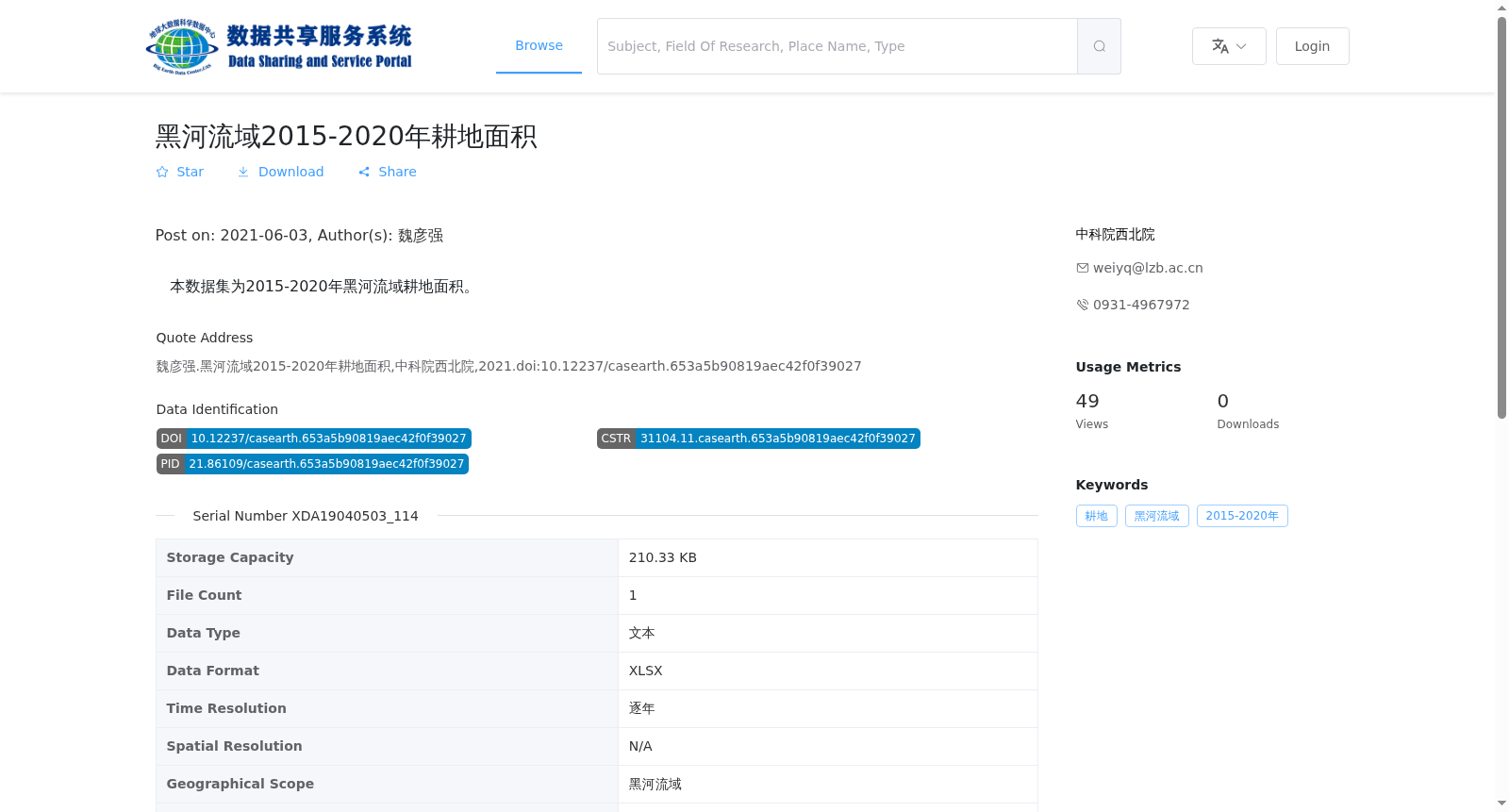Select the 黑河流域 keyword tag
The image size is (1509, 812).
tap(1156, 516)
